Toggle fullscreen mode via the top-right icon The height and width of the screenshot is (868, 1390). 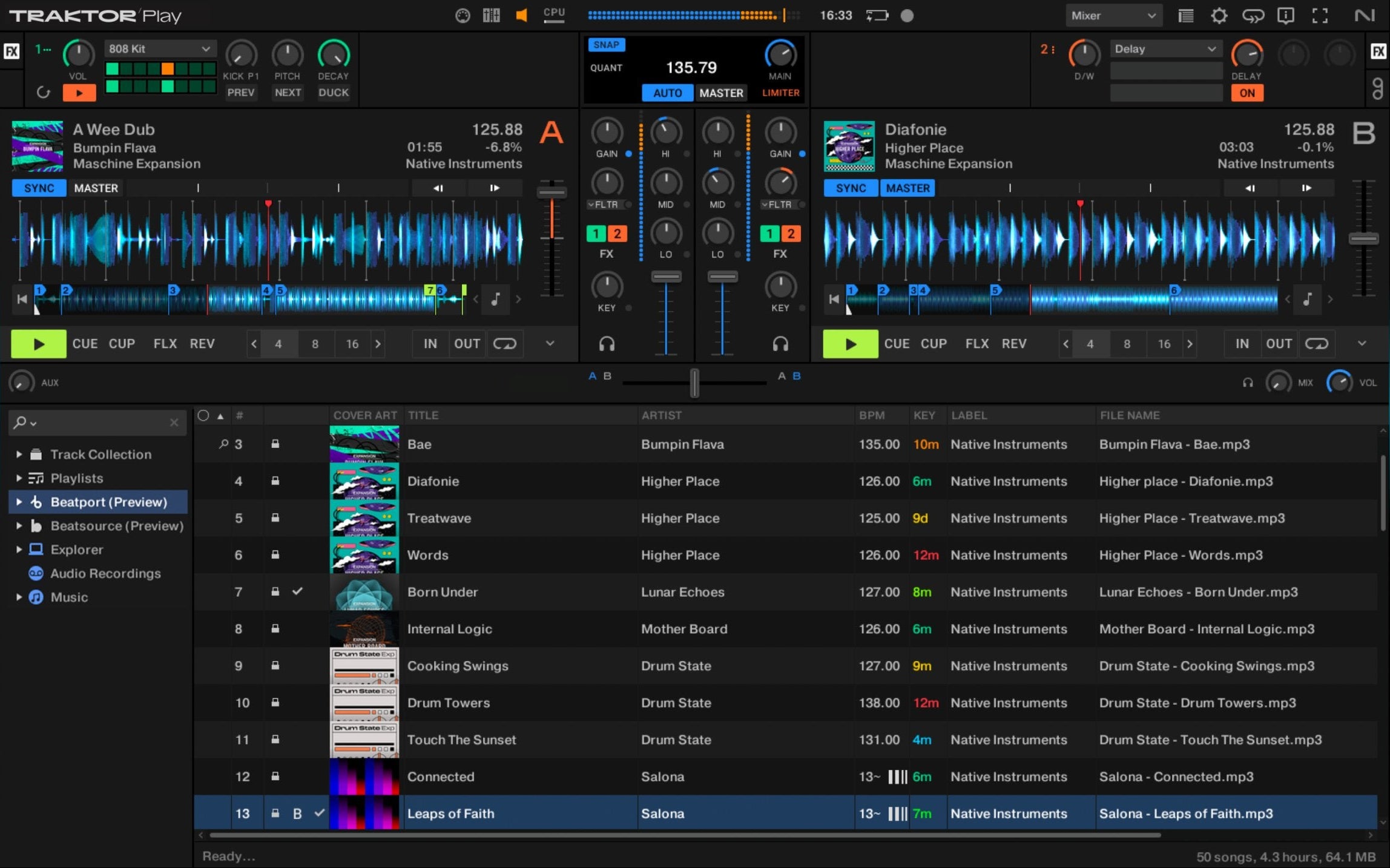[x=1320, y=16]
